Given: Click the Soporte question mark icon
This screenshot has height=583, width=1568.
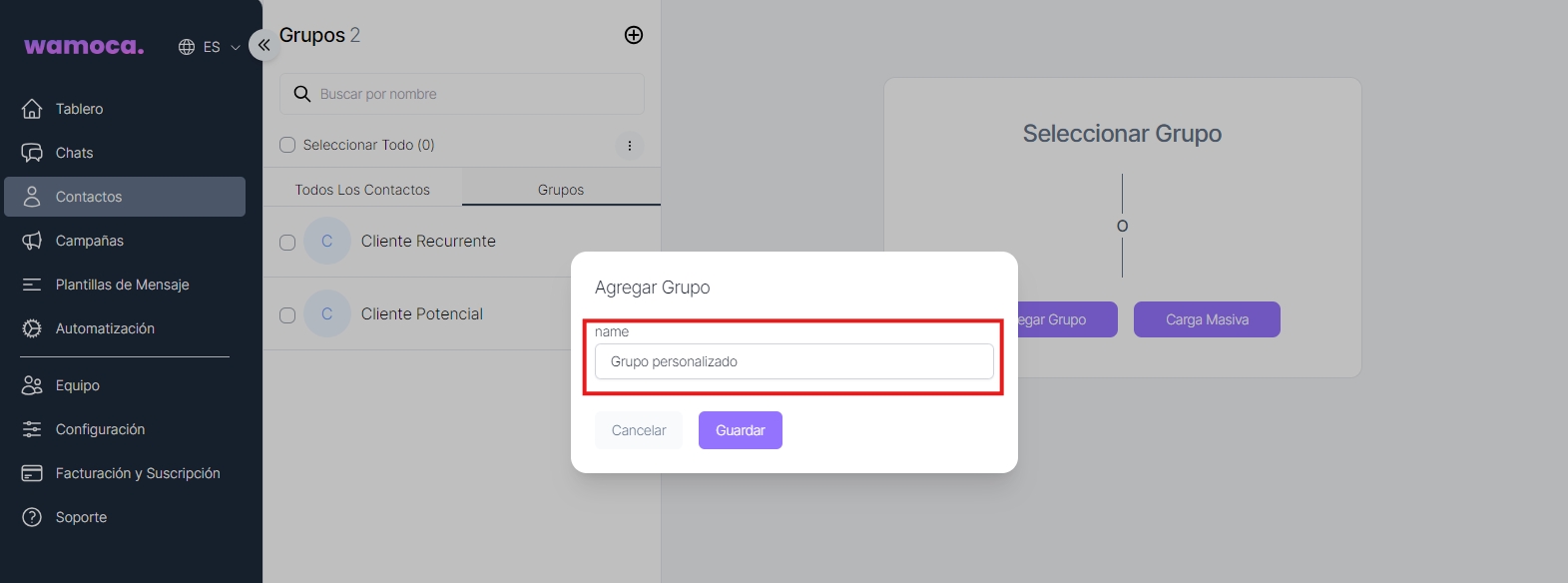Looking at the screenshot, I should pos(32,517).
